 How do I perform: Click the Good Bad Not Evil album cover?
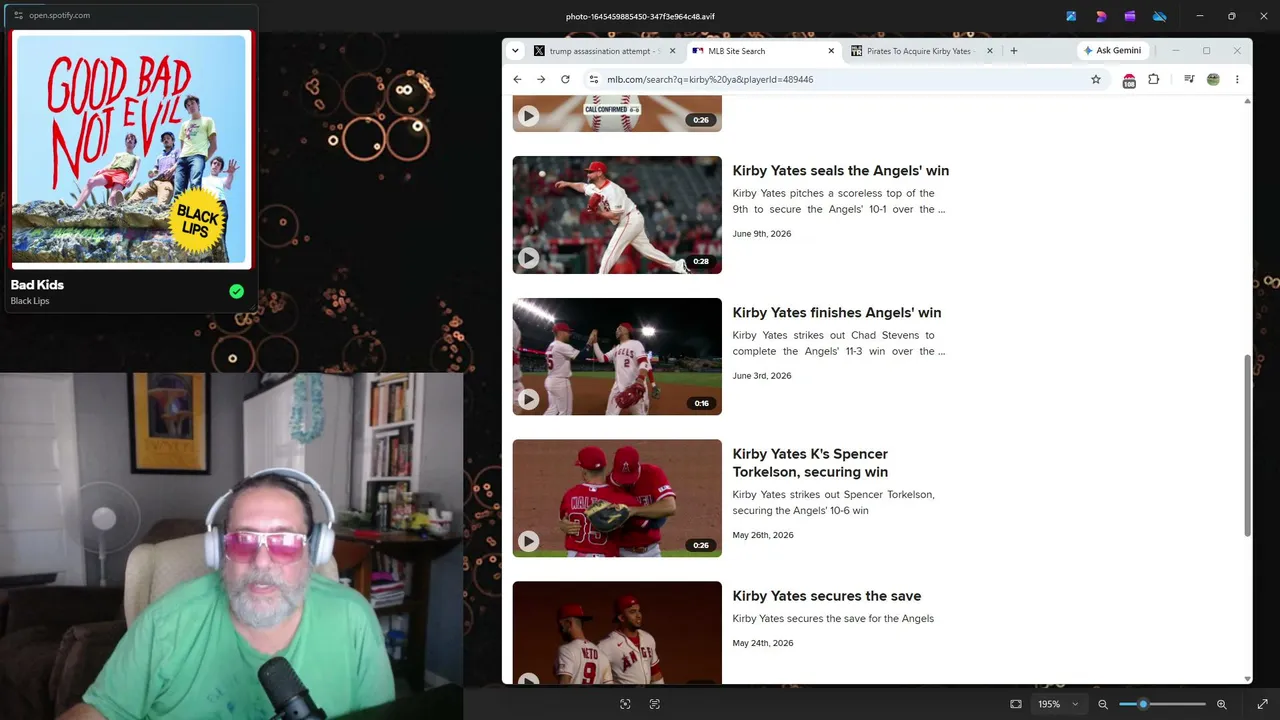pyautogui.click(x=131, y=150)
